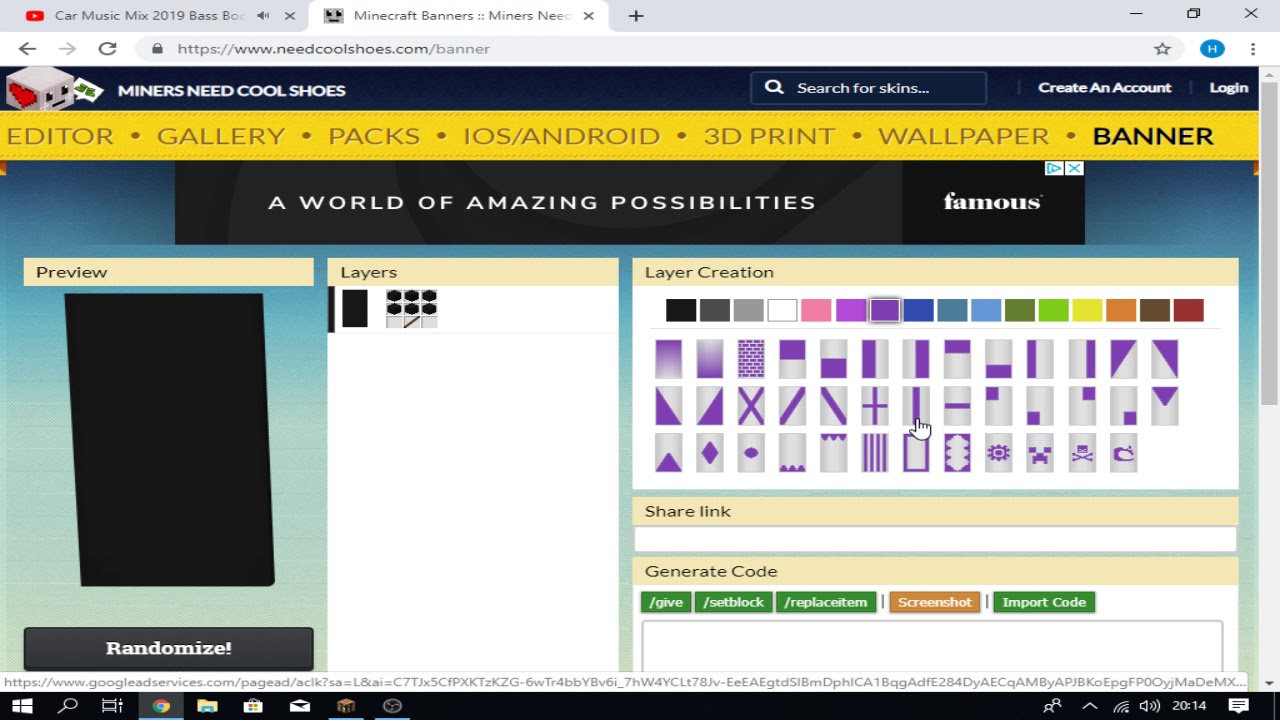
Task: Select the indented curly border pattern
Action: pyautogui.click(x=957, y=454)
